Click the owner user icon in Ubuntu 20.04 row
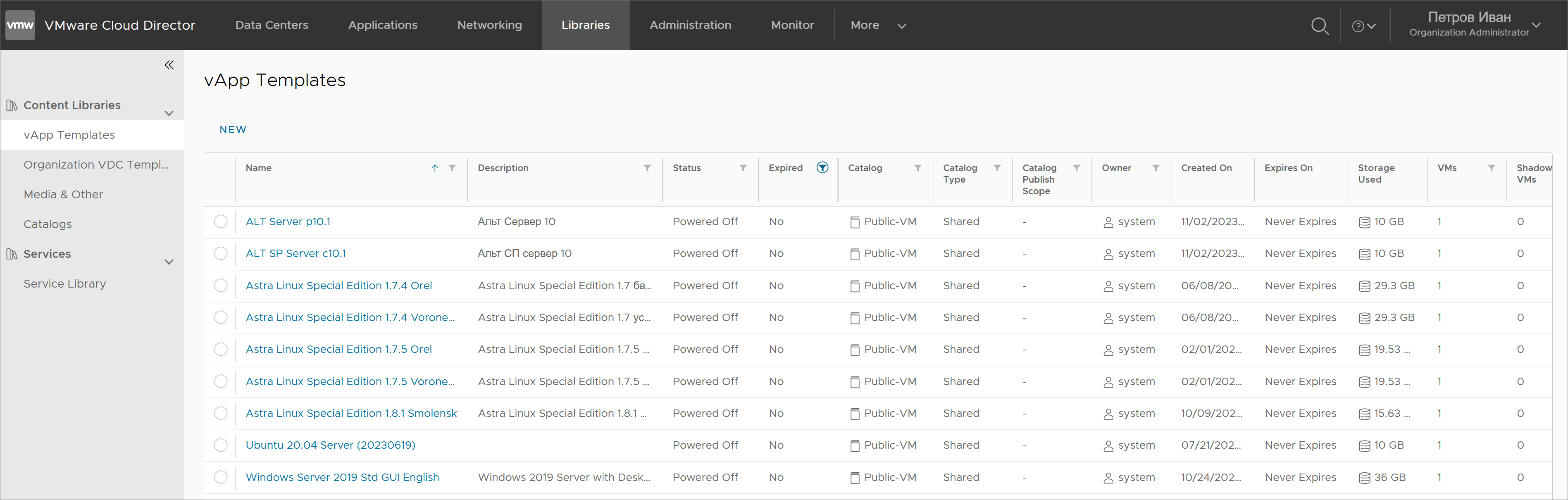 click(x=1108, y=446)
